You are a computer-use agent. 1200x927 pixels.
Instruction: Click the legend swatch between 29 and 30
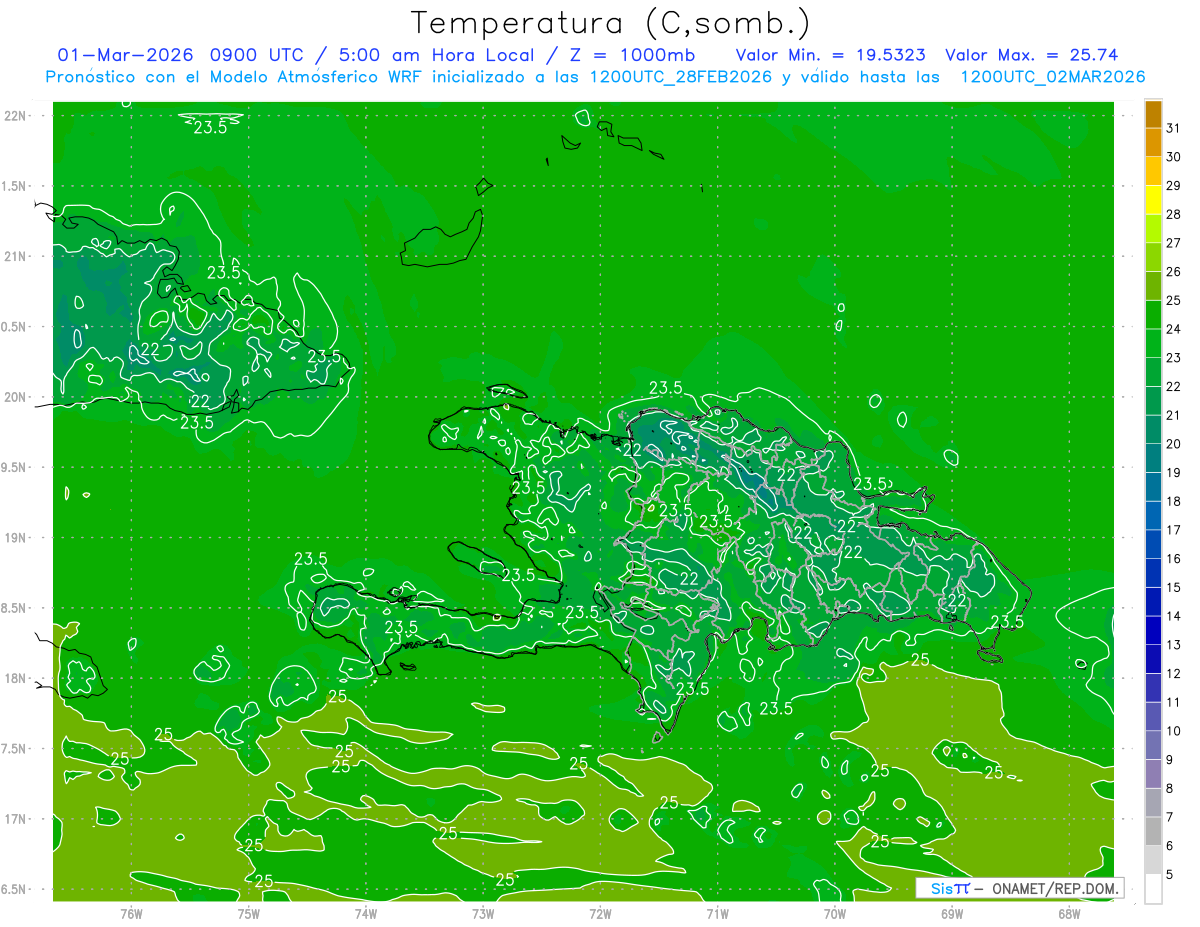pyautogui.click(x=1153, y=172)
